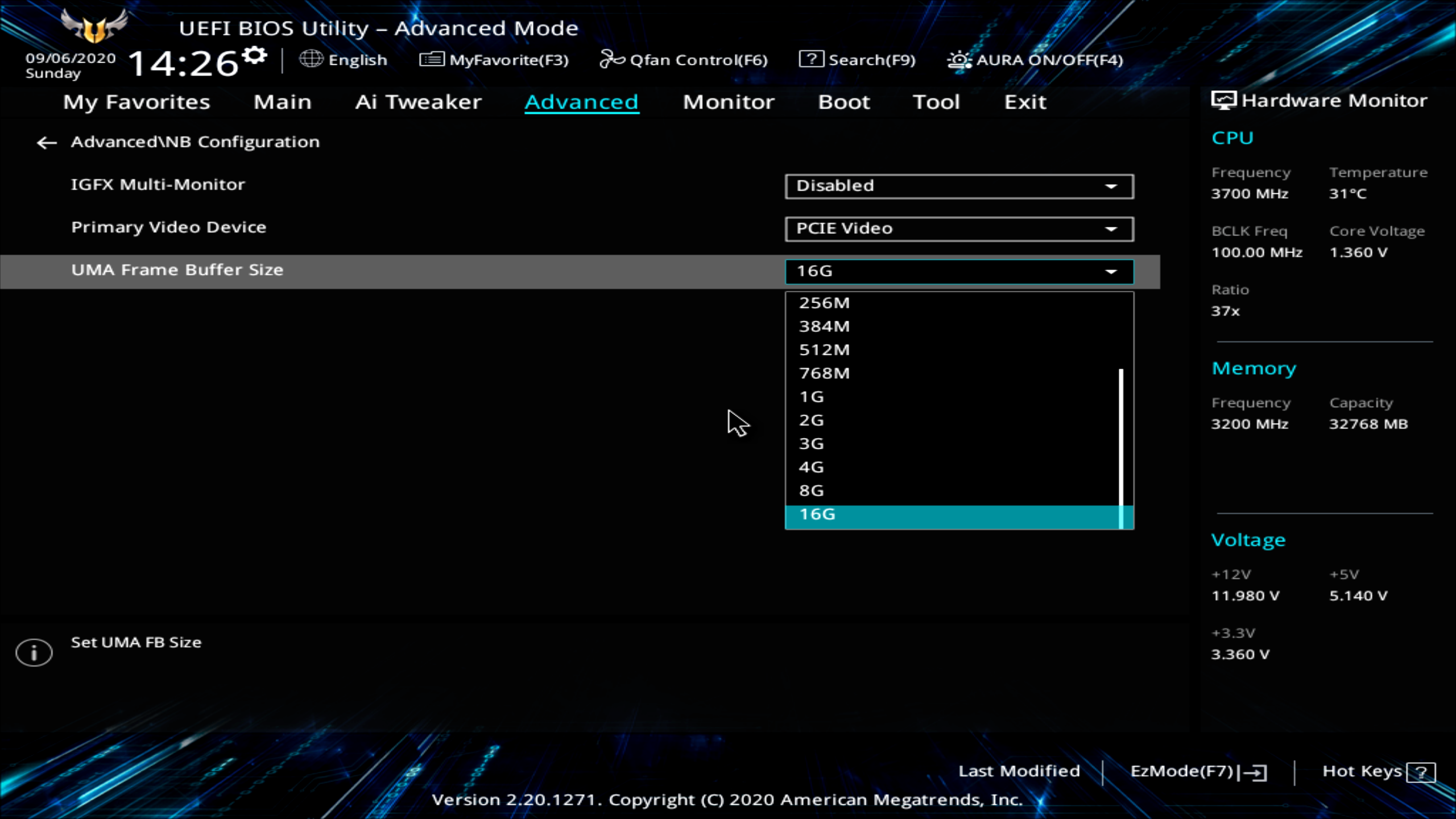Click the clock settings gear icon
This screenshot has width=1456, height=819.
coord(254,56)
